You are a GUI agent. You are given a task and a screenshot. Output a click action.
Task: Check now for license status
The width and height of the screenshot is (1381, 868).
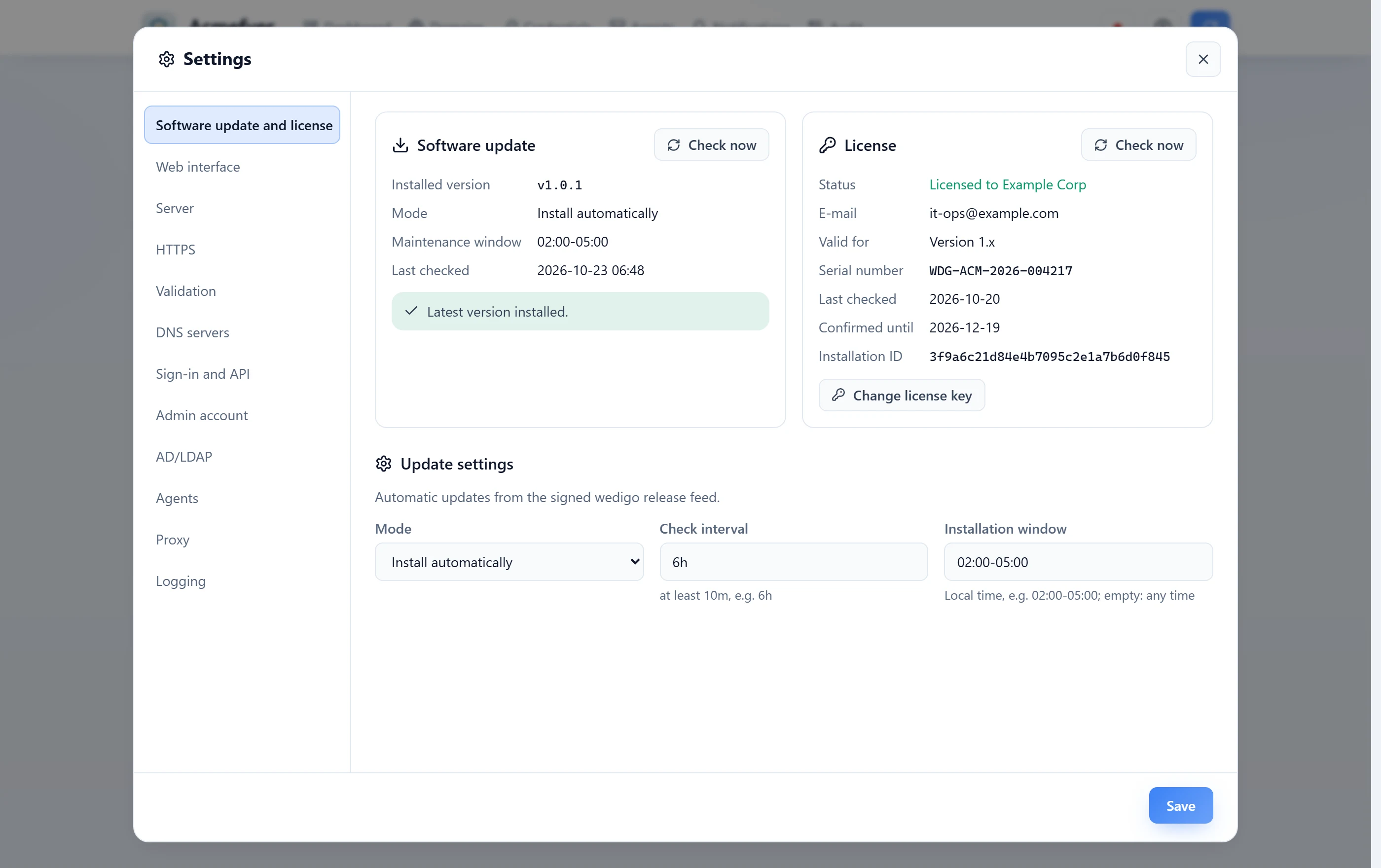coord(1138,145)
